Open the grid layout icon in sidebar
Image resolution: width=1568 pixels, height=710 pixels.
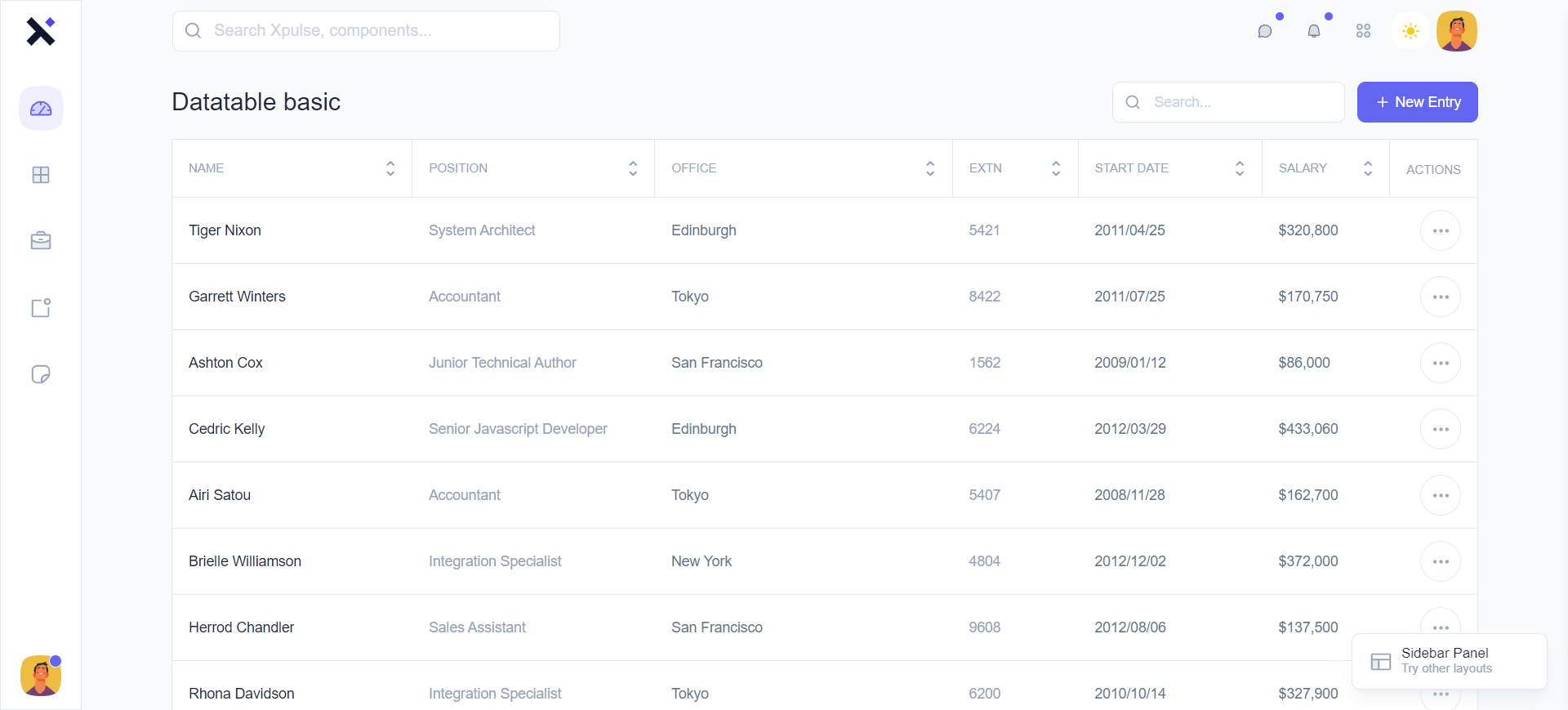point(41,175)
